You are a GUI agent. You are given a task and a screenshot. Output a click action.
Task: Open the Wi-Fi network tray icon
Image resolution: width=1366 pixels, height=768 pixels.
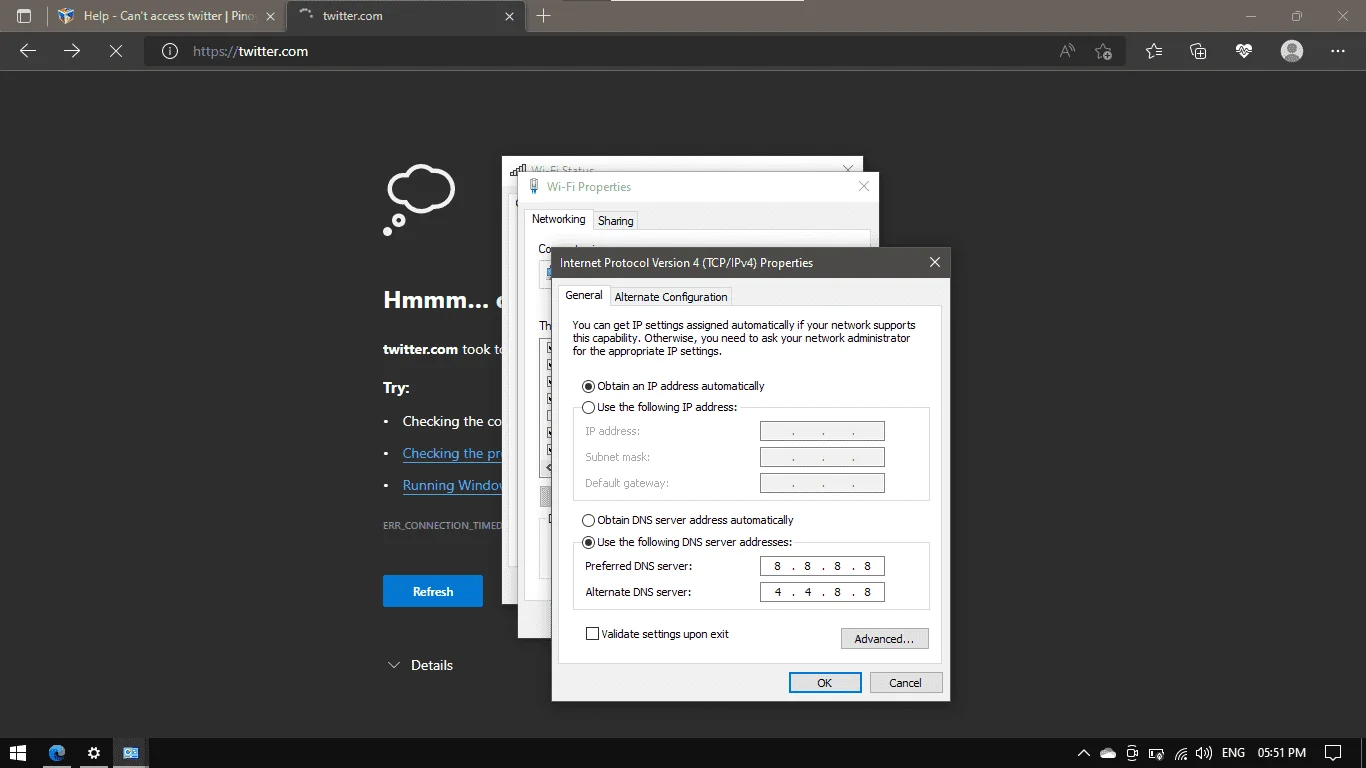(x=1181, y=753)
